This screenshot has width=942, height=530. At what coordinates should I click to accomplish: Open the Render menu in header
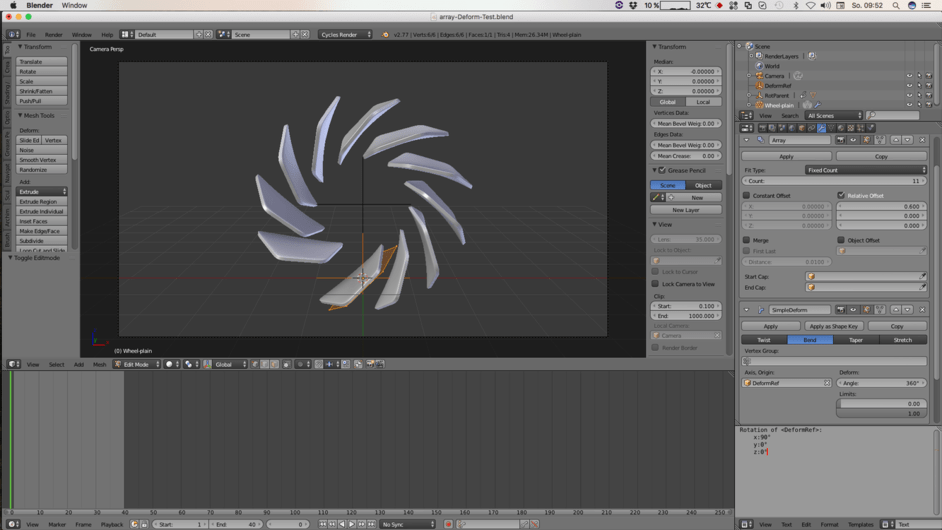coord(53,34)
